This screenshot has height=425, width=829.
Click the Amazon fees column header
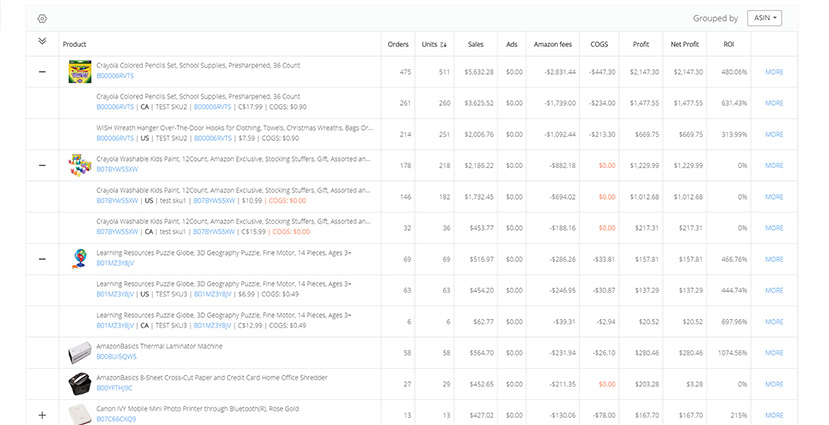pyautogui.click(x=552, y=44)
